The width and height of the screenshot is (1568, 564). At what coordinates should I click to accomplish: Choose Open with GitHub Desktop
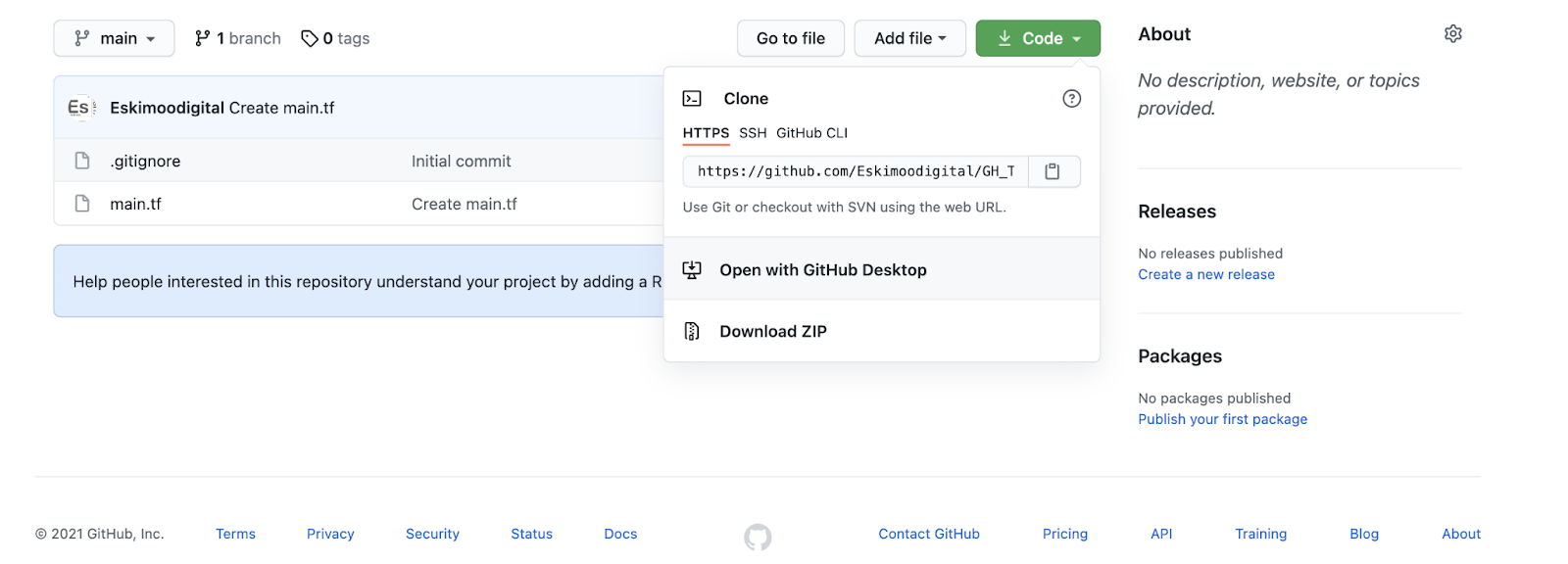coord(881,269)
